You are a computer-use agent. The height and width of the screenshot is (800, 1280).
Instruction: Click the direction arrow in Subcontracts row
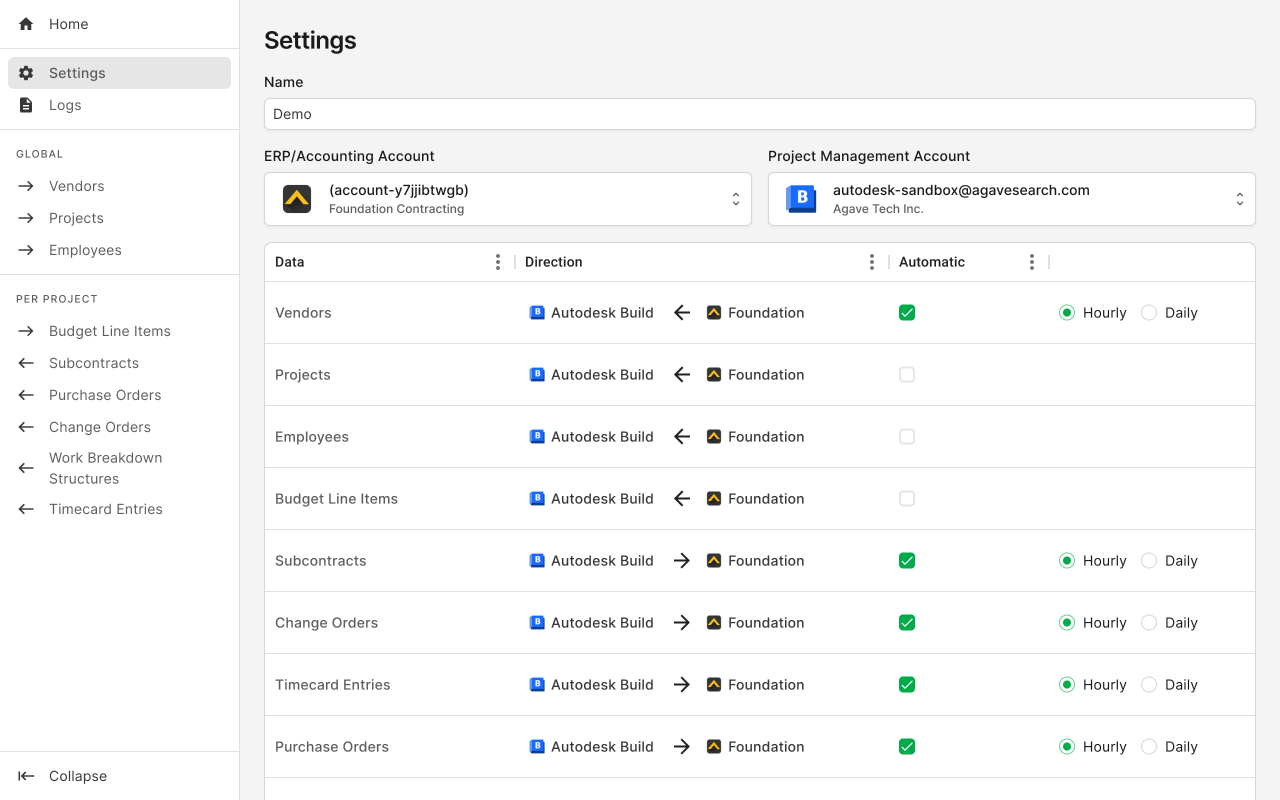pyautogui.click(x=682, y=561)
